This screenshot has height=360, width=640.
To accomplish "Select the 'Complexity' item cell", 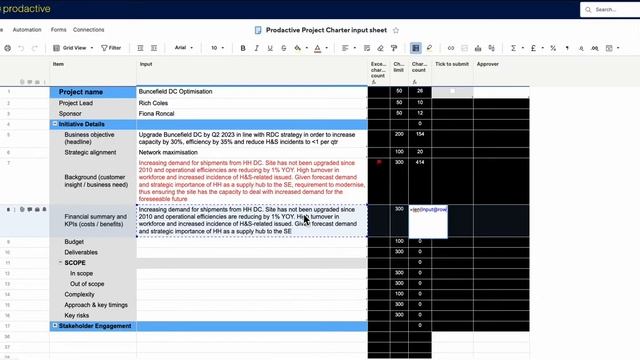I will [93, 294].
